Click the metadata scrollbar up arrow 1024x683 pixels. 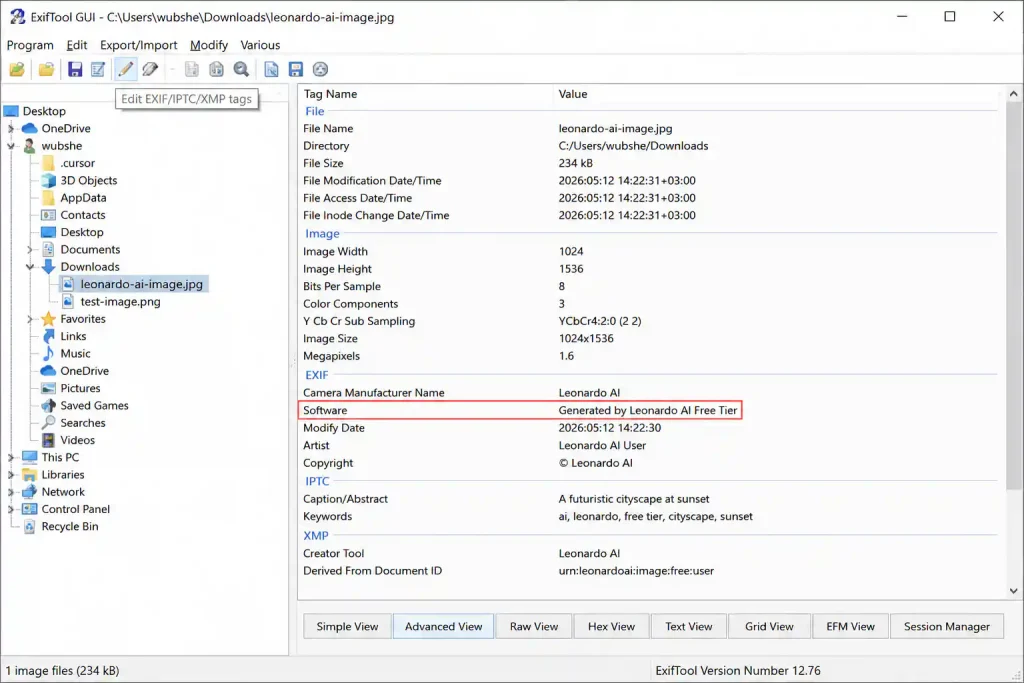1014,94
